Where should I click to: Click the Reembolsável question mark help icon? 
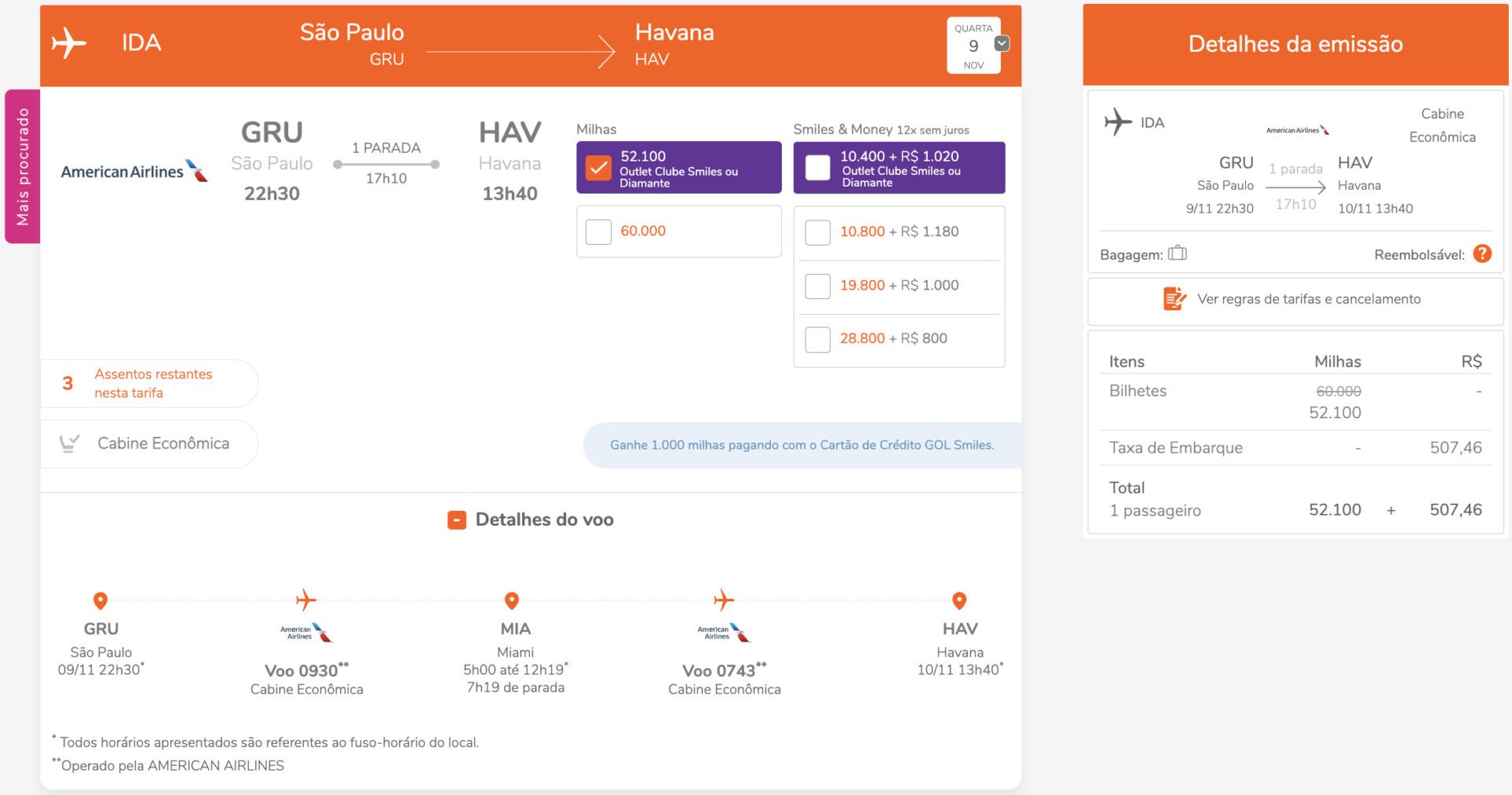click(x=1482, y=253)
